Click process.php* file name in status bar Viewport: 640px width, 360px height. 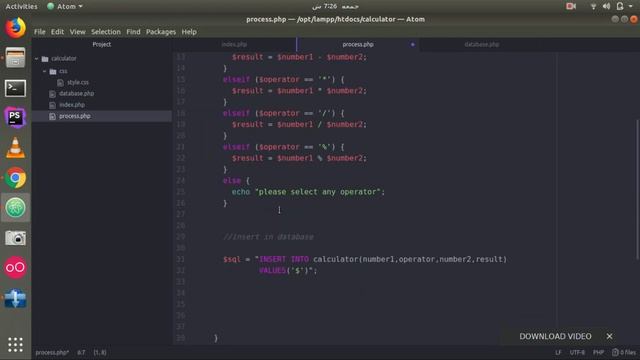52,352
